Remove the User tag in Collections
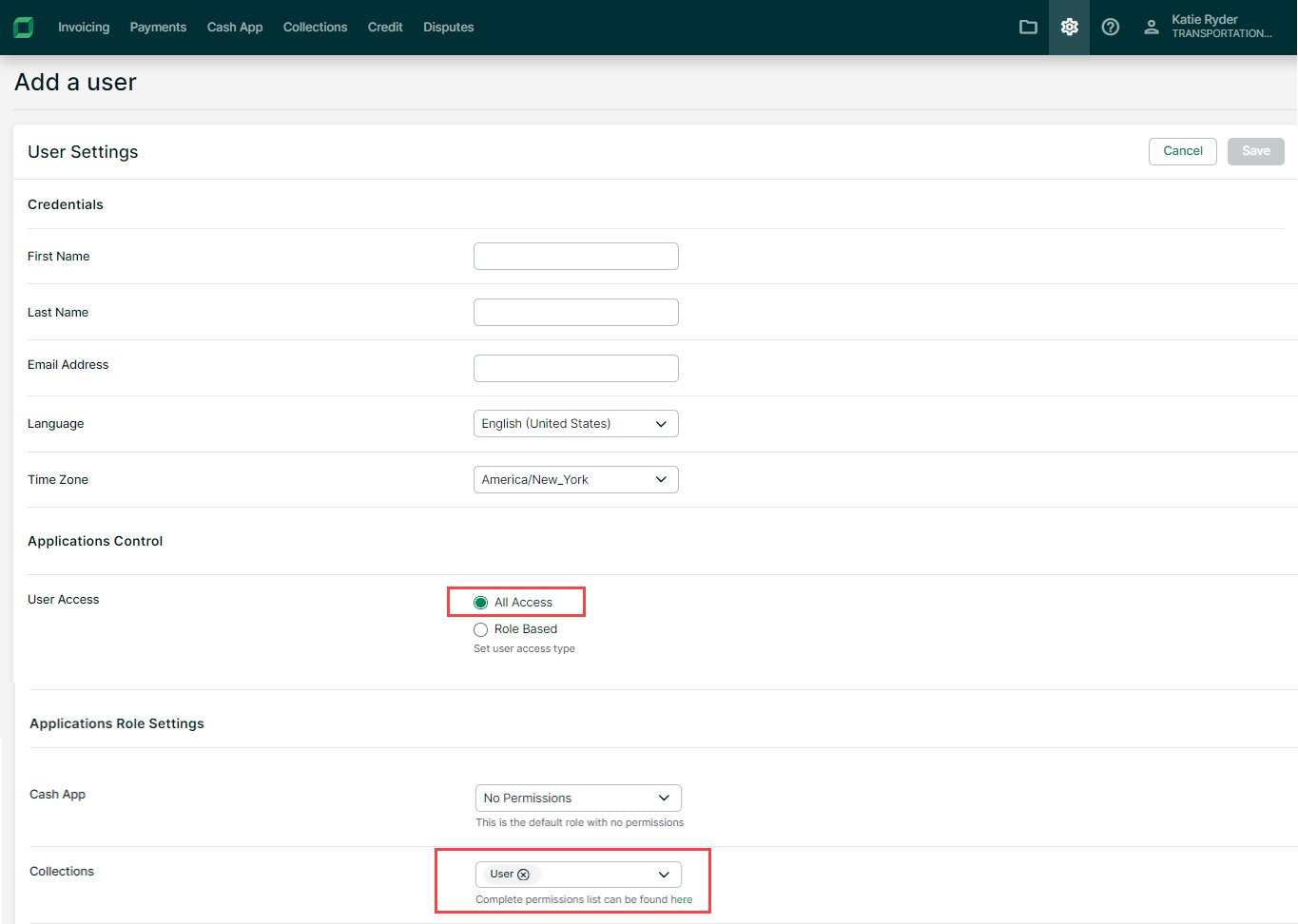The height and width of the screenshot is (924, 1298). (523, 875)
